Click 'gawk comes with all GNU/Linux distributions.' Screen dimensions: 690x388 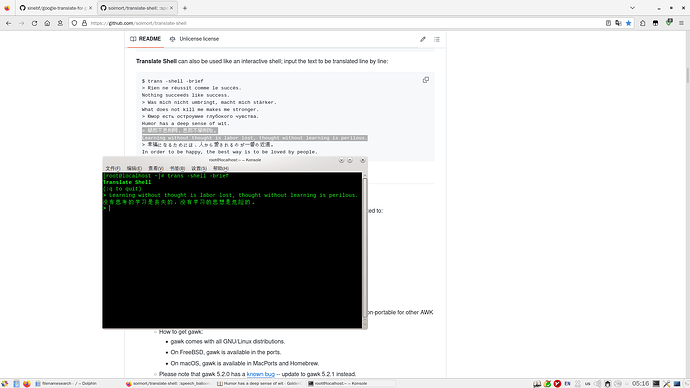coord(228,341)
